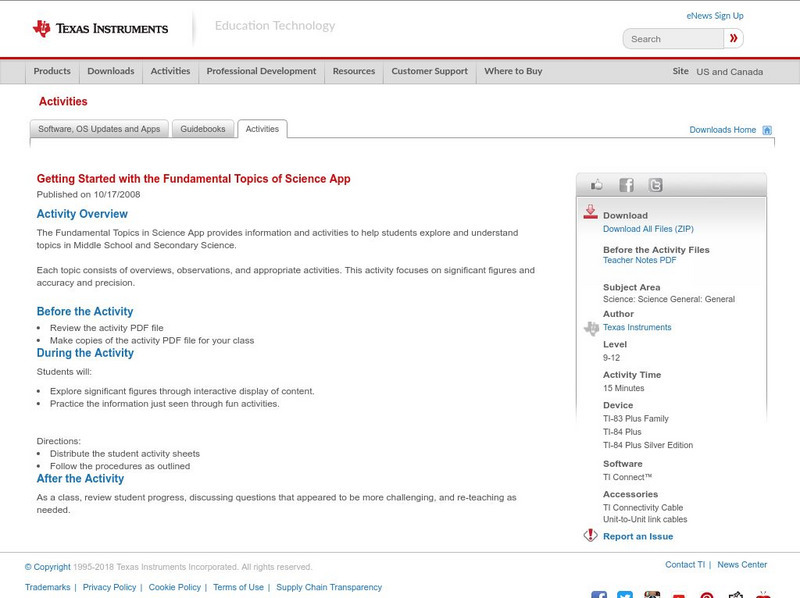Select the Activities tab
The image size is (800, 598).
(x=262, y=129)
